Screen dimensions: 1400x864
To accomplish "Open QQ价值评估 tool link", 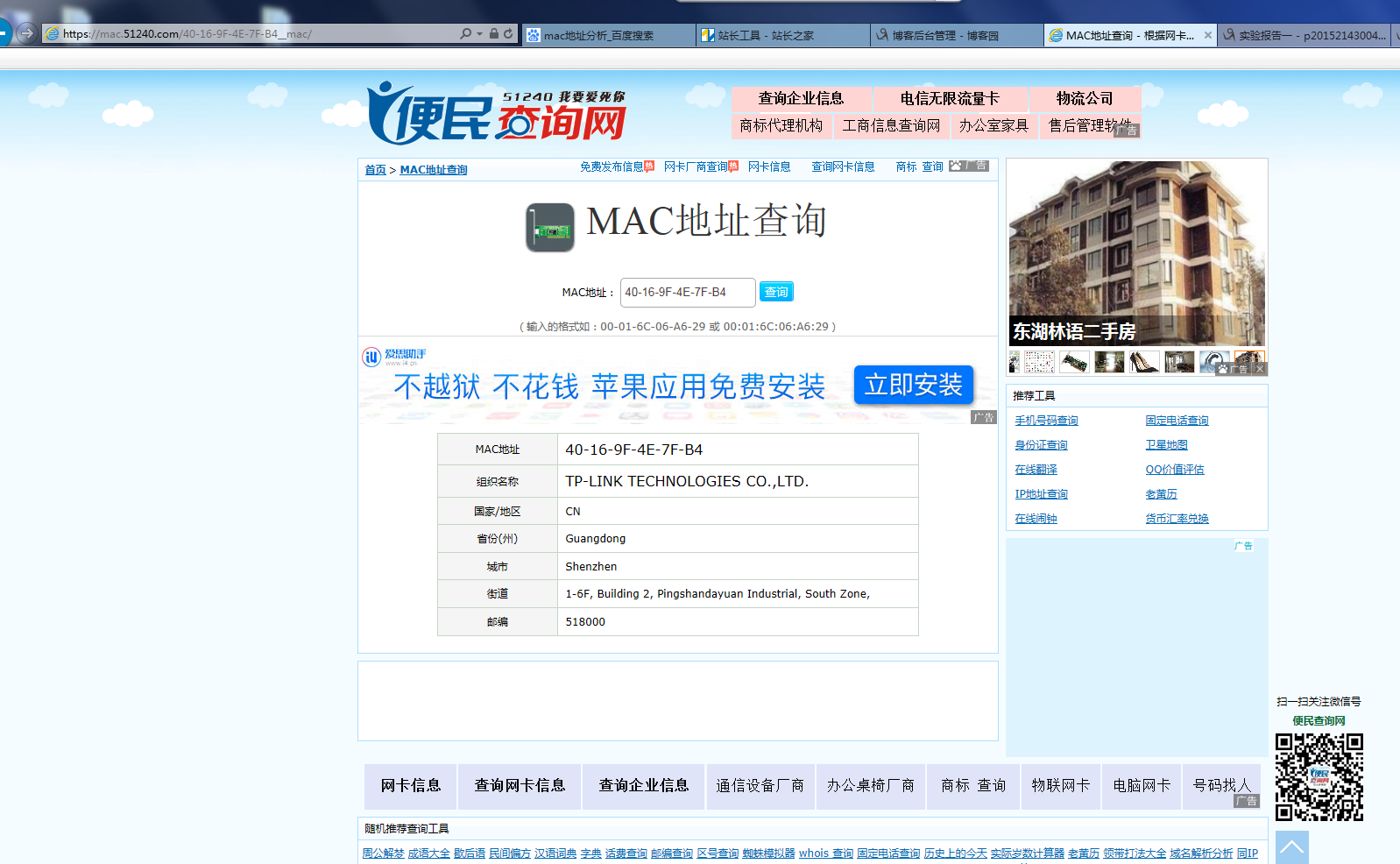I will coord(1175,470).
